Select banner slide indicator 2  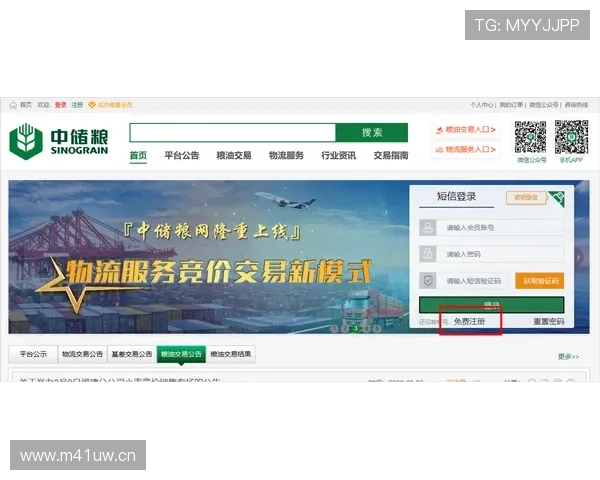[x=345, y=328]
